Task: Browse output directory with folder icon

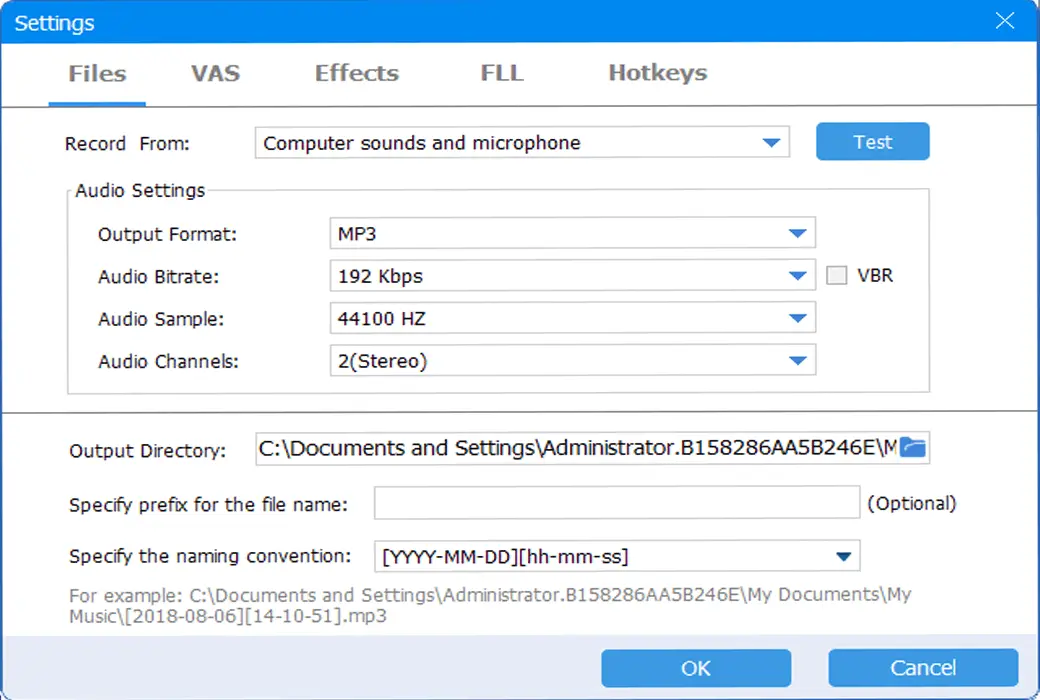Action: (x=913, y=448)
